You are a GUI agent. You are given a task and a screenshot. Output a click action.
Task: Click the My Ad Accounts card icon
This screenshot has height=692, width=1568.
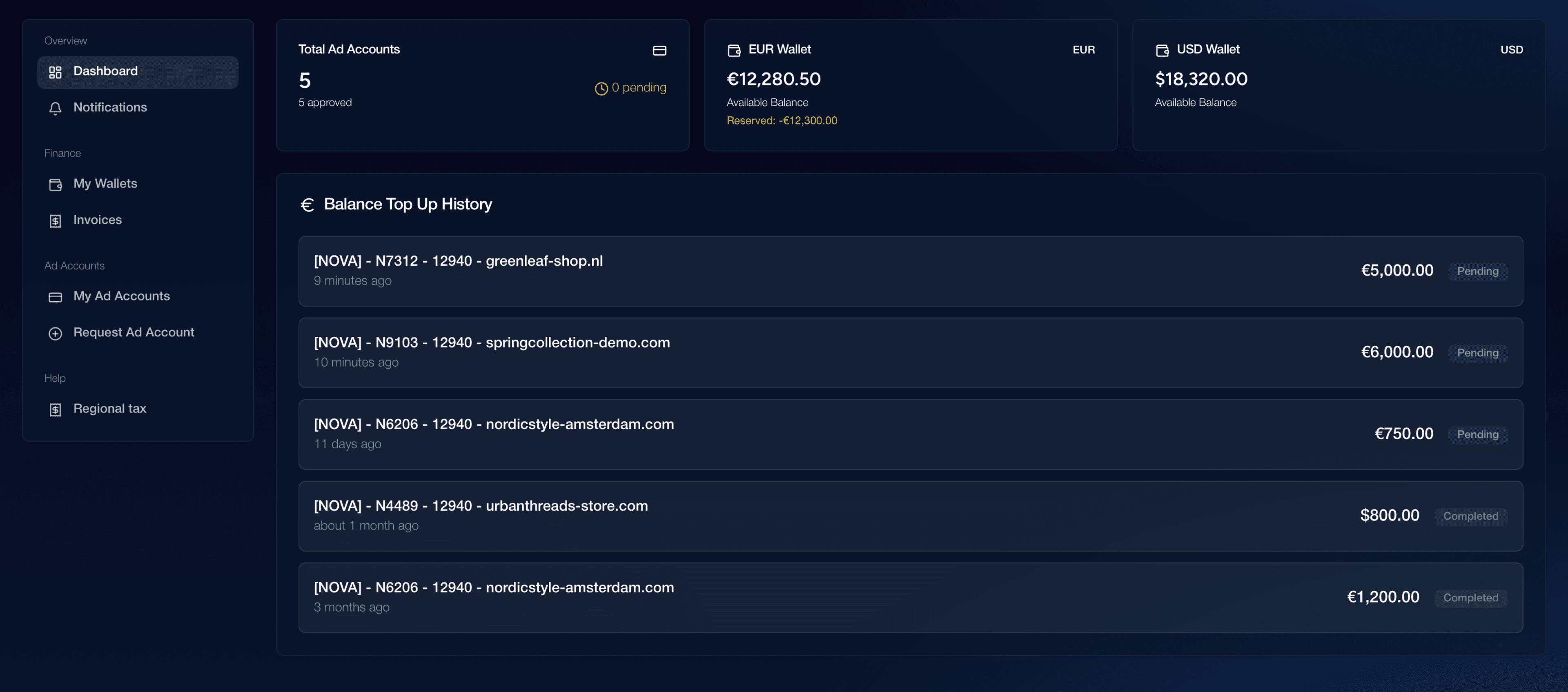point(56,297)
